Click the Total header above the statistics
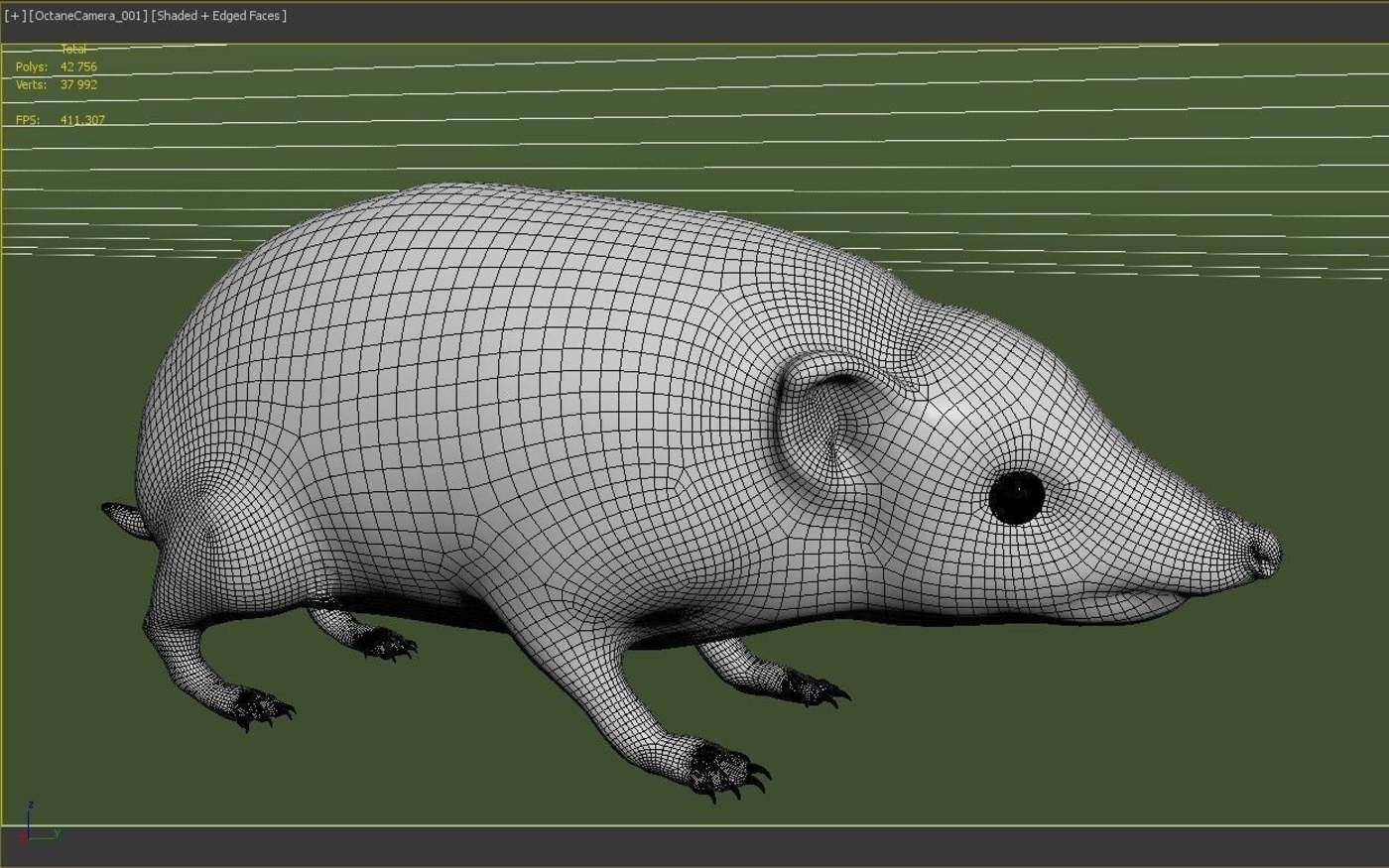 (73, 49)
